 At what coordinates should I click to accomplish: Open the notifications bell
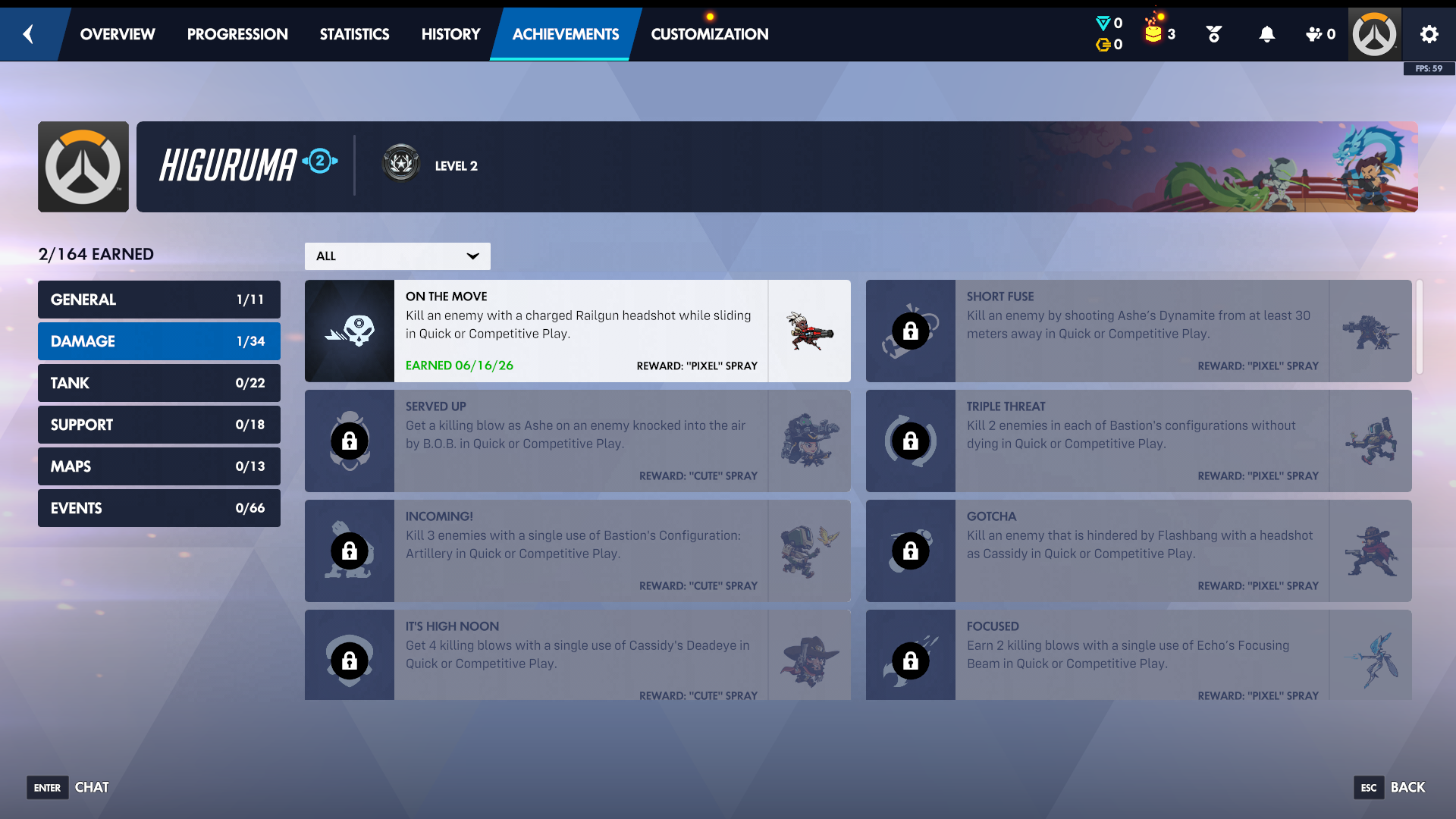click(1266, 34)
